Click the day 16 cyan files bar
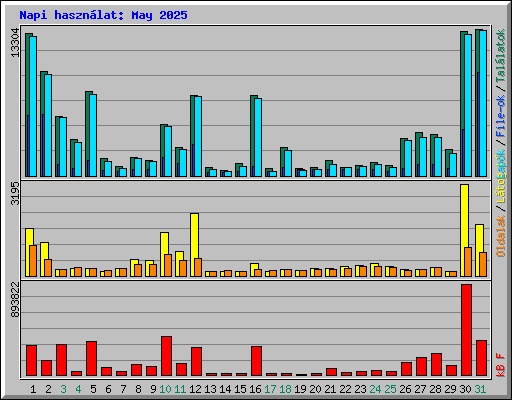 click(x=258, y=137)
